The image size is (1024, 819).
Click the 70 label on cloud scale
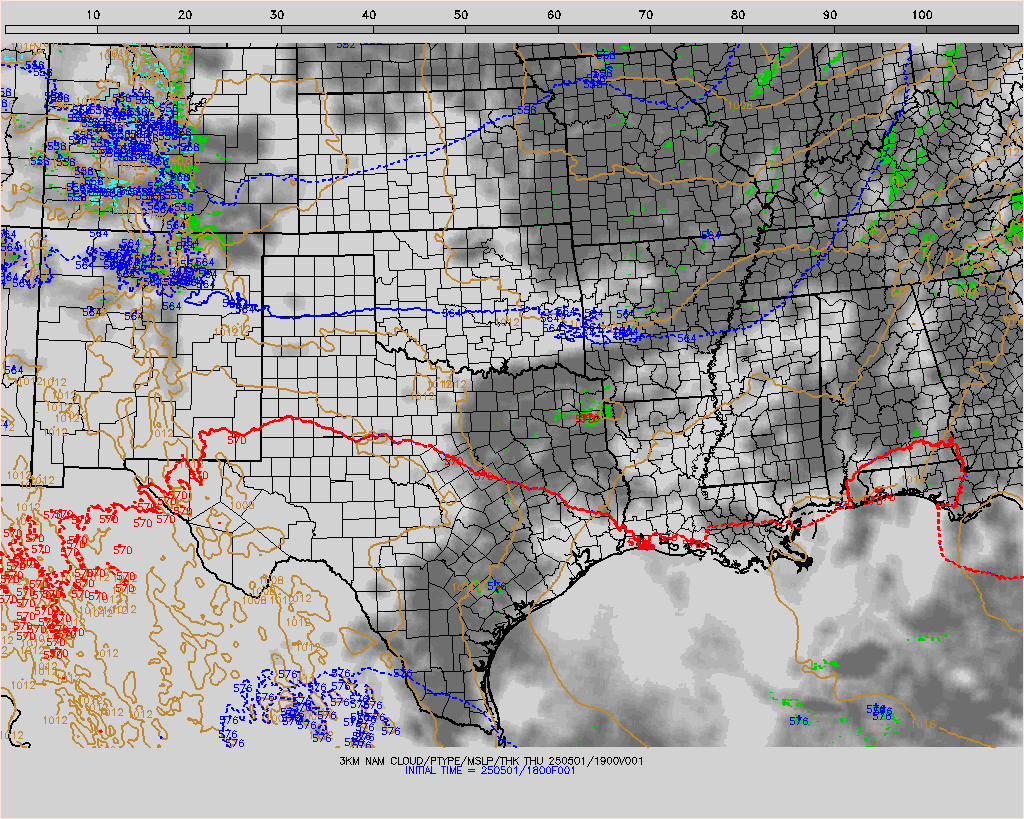pos(646,14)
